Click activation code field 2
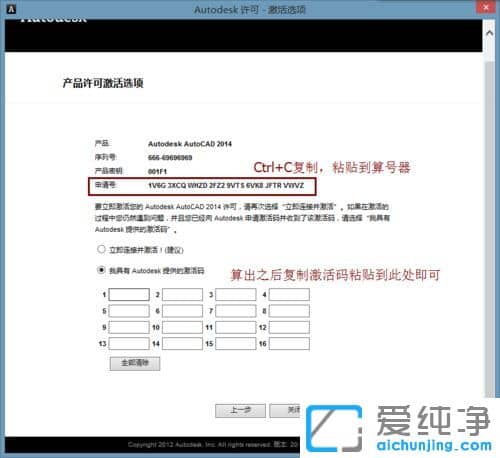500x458 pixels. [182, 295]
